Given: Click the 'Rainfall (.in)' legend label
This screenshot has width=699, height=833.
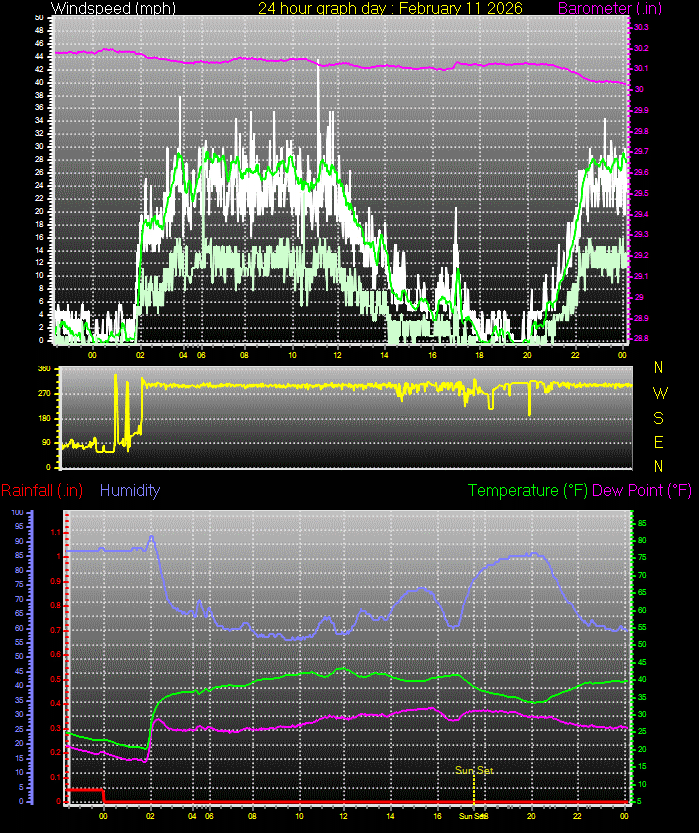Looking at the screenshot, I should (x=42, y=490).
